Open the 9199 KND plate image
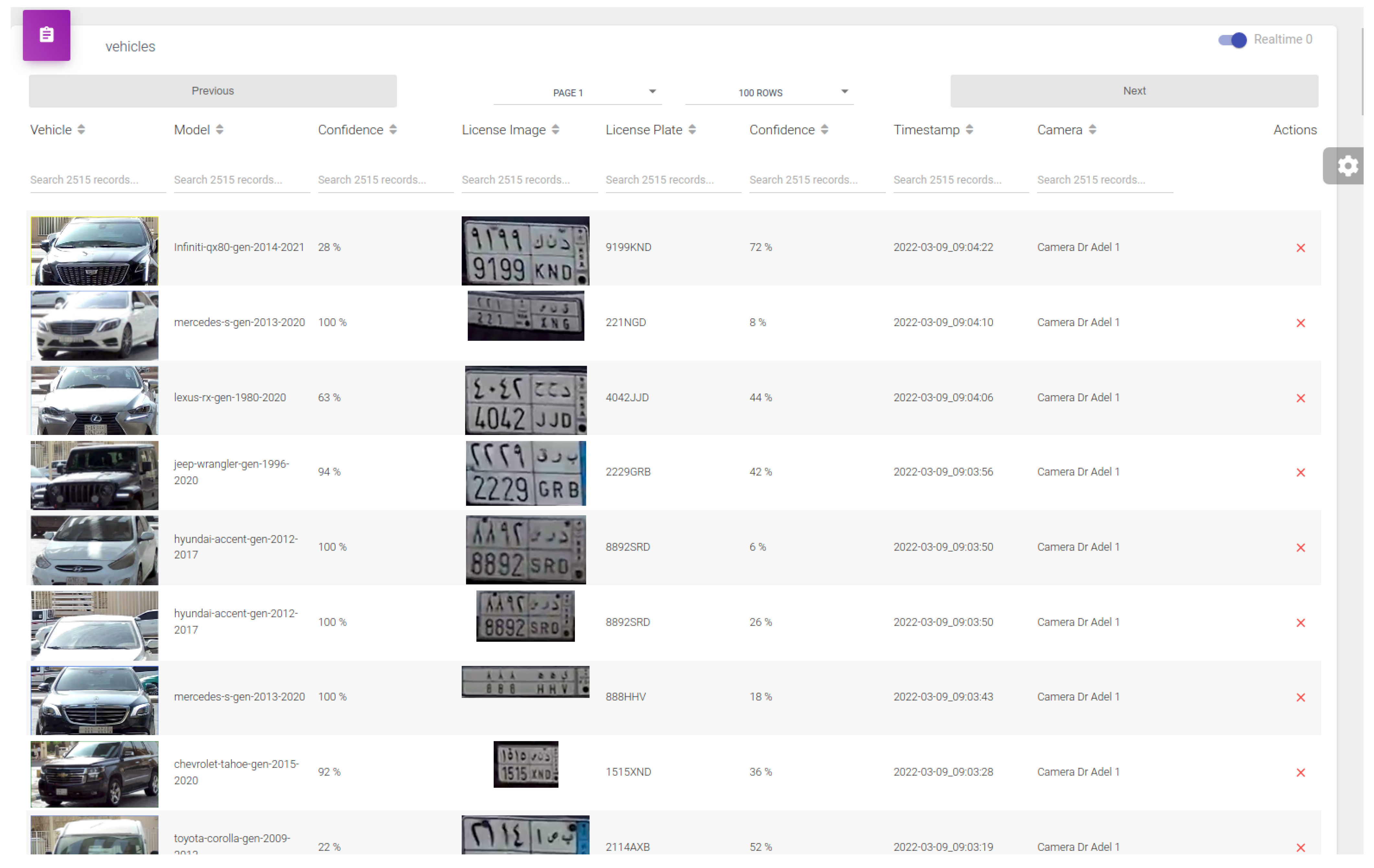 coord(525,251)
